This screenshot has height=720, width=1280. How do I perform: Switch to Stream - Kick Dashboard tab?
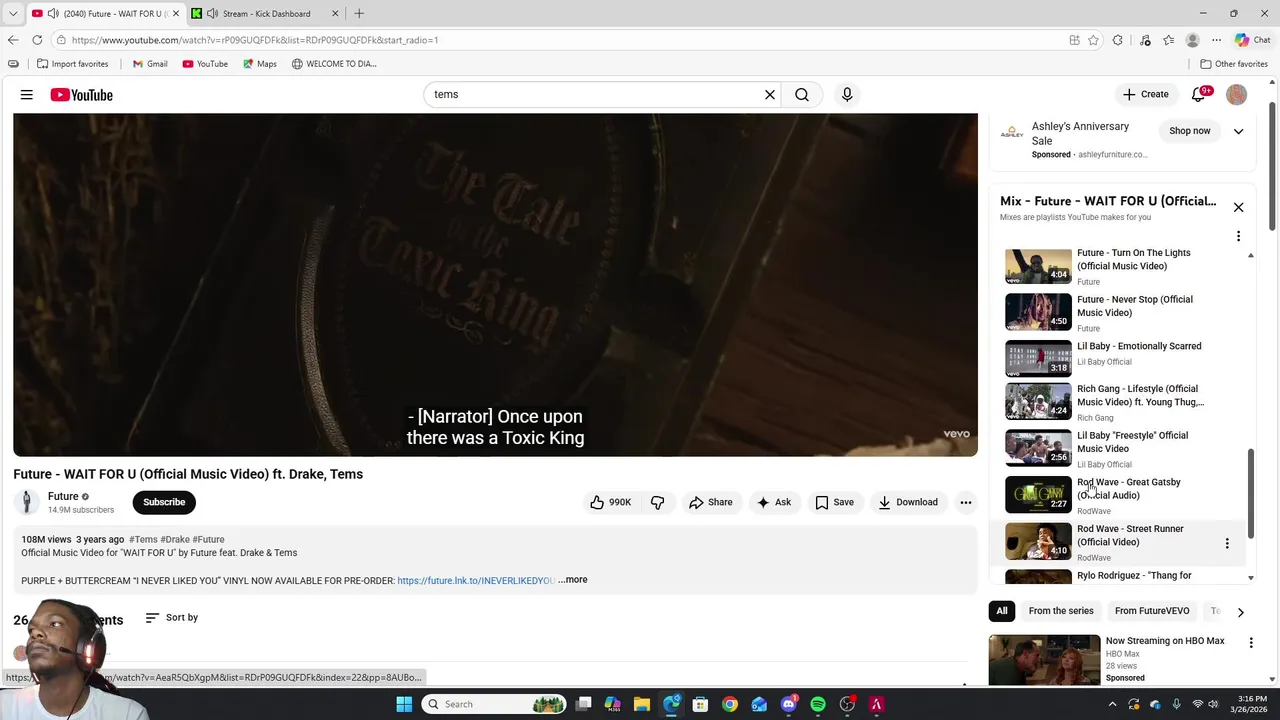pyautogui.click(x=266, y=13)
